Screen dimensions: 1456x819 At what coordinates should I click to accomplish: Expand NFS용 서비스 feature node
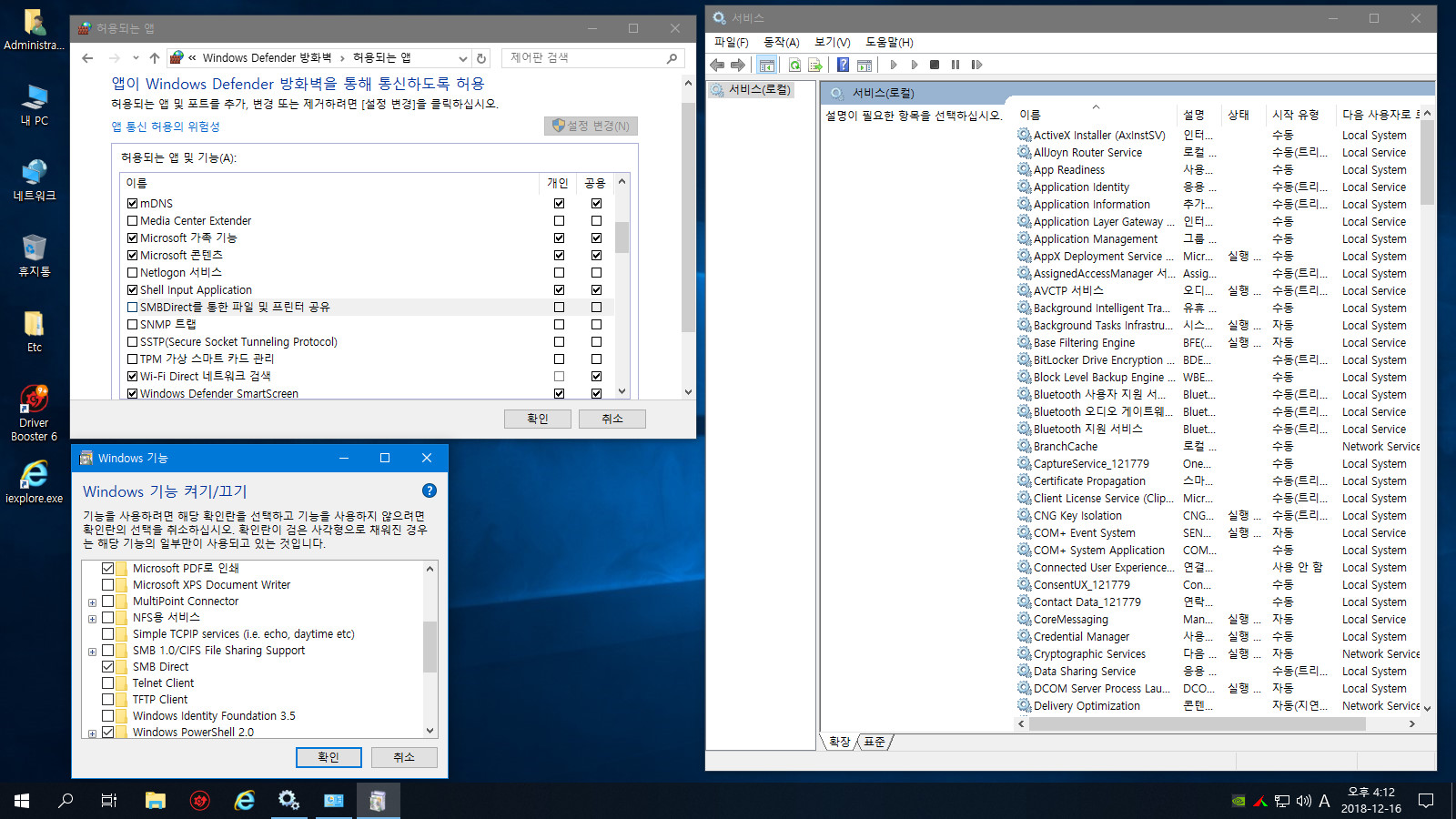pyautogui.click(x=92, y=619)
